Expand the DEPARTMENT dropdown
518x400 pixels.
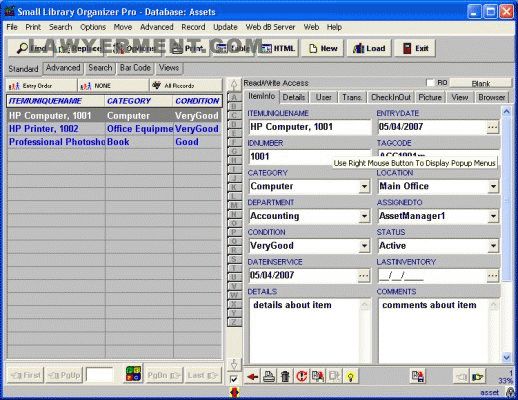(364, 216)
